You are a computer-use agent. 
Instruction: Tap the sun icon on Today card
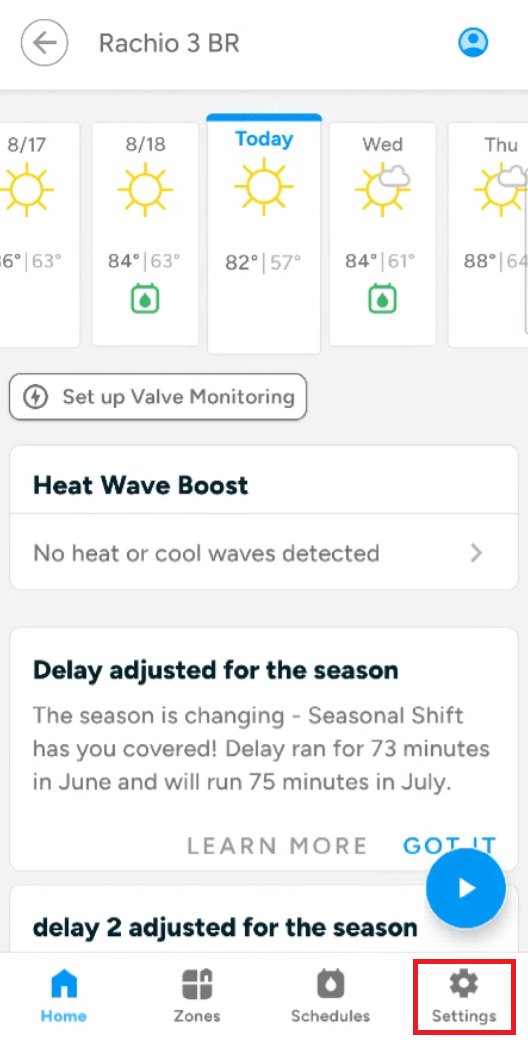264,185
